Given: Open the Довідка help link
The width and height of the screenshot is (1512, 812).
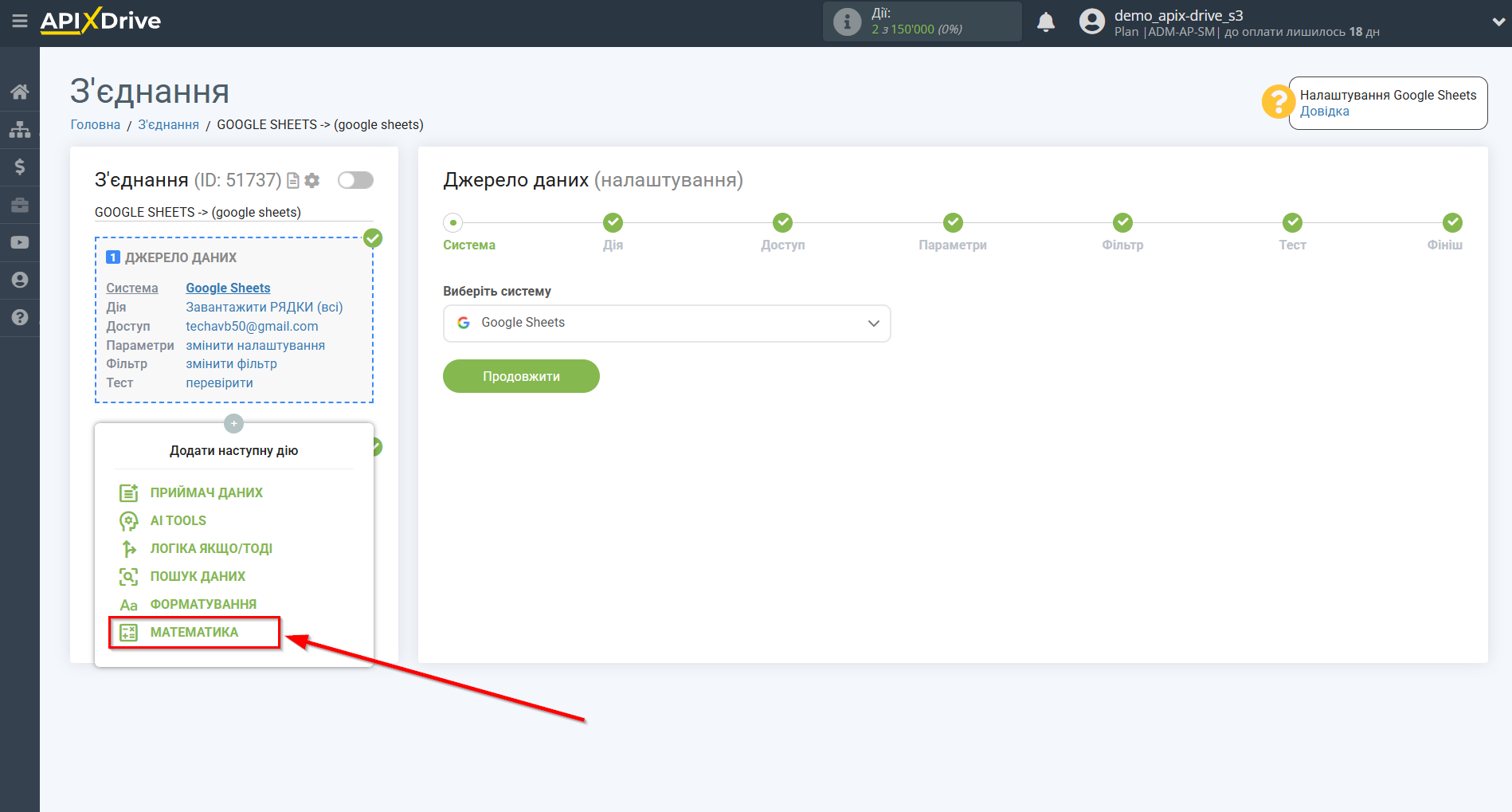Looking at the screenshot, I should (x=1324, y=112).
